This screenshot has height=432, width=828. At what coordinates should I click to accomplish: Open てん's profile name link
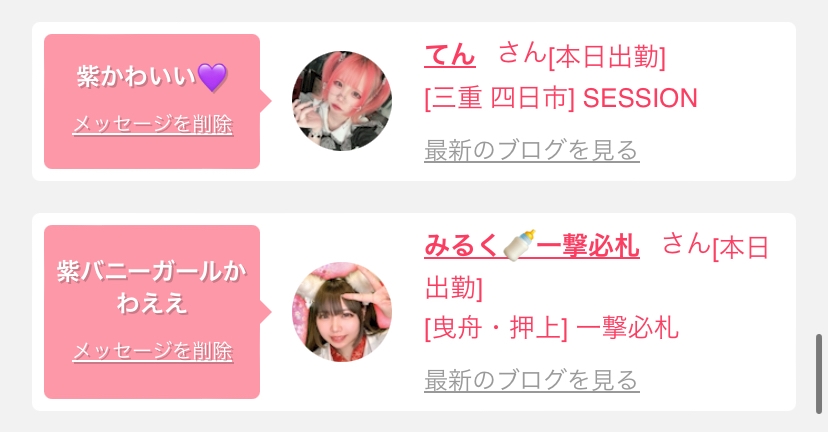(449, 55)
